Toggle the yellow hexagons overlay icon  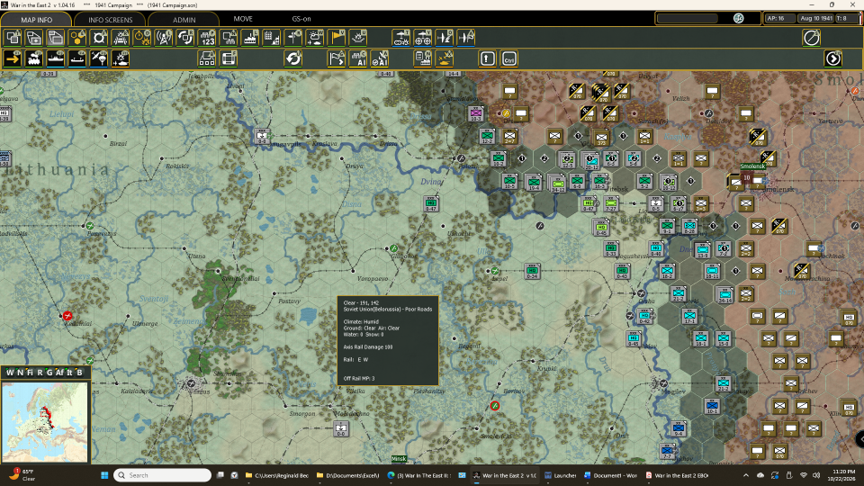[77, 38]
